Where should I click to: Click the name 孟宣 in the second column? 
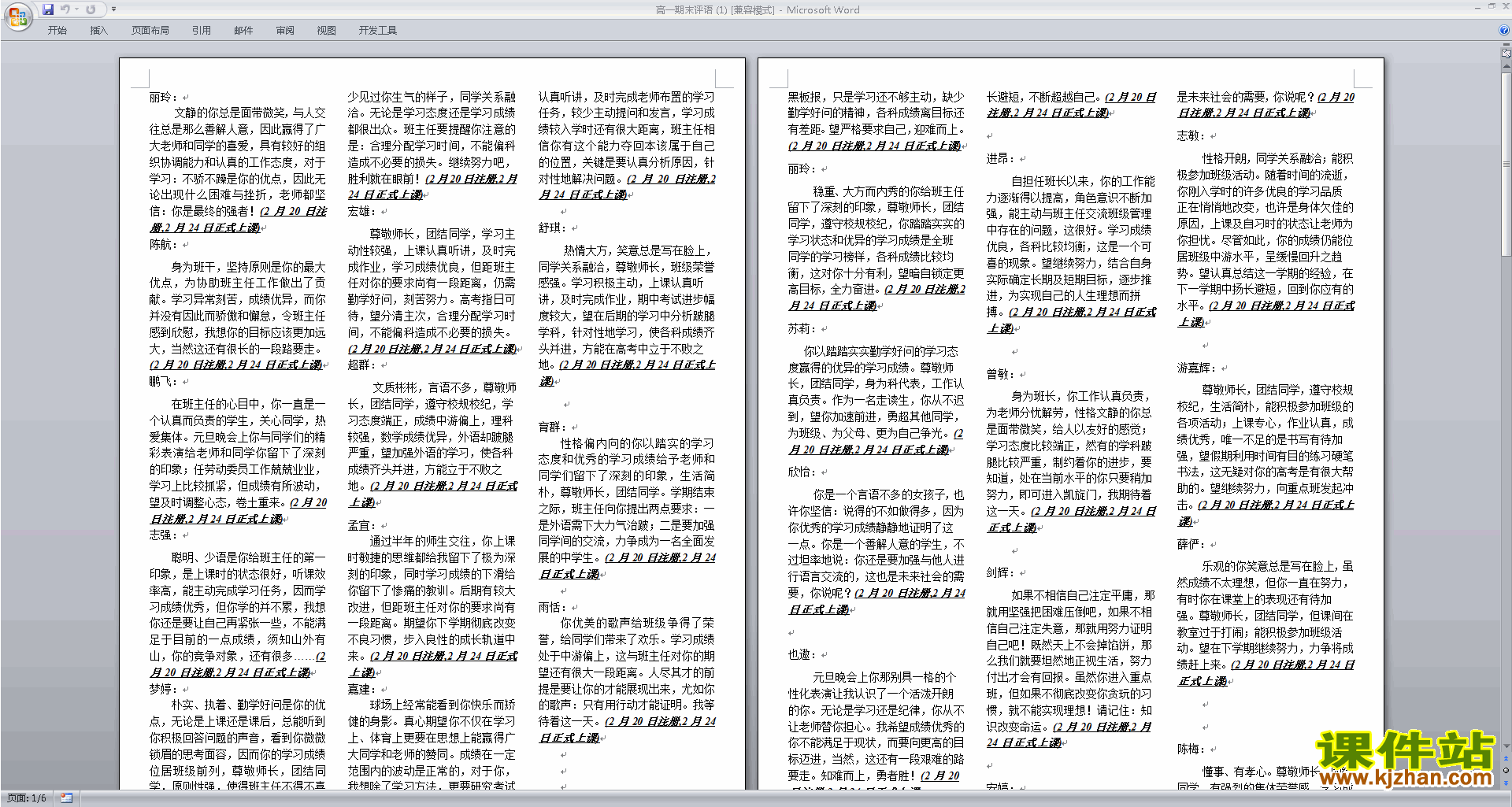point(358,524)
